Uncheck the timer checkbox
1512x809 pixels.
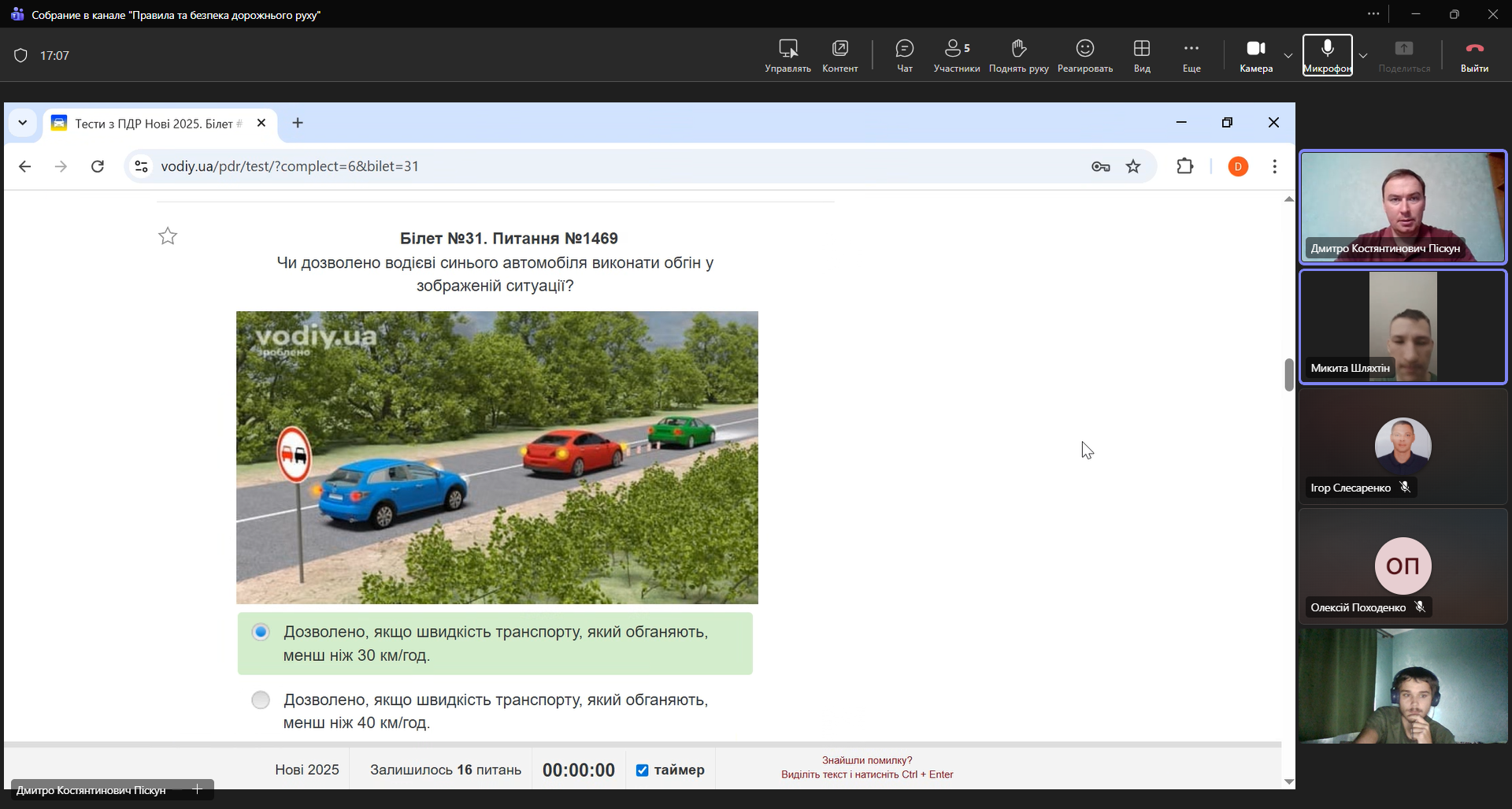pyautogui.click(x=643, y=770)
